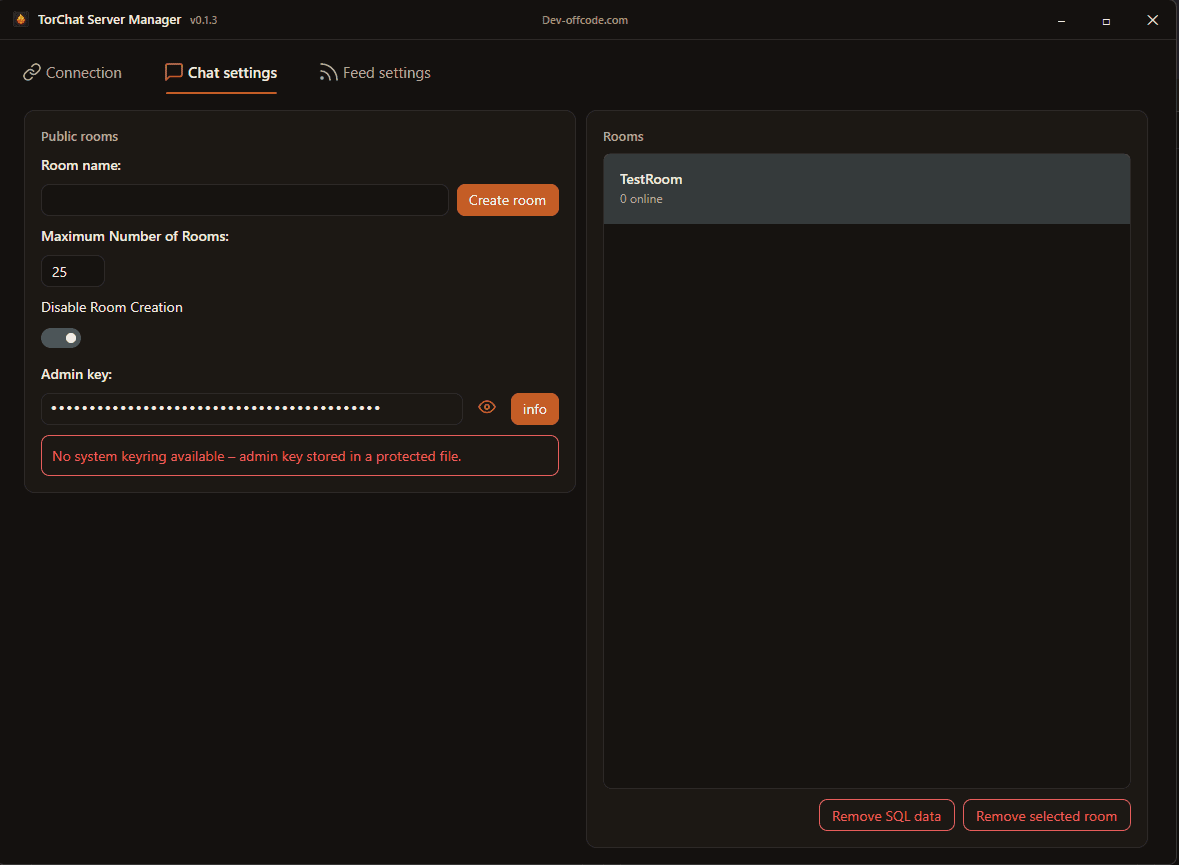This screenshot has height=865, width=1179.
Task: Select the Chat settings tab
Action: 221,73
